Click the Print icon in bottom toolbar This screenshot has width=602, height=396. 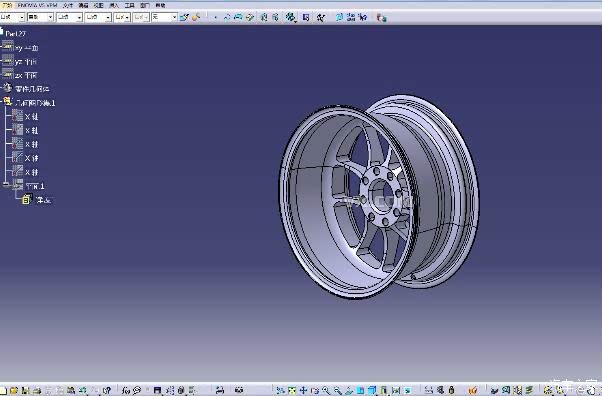click(37, 391)
